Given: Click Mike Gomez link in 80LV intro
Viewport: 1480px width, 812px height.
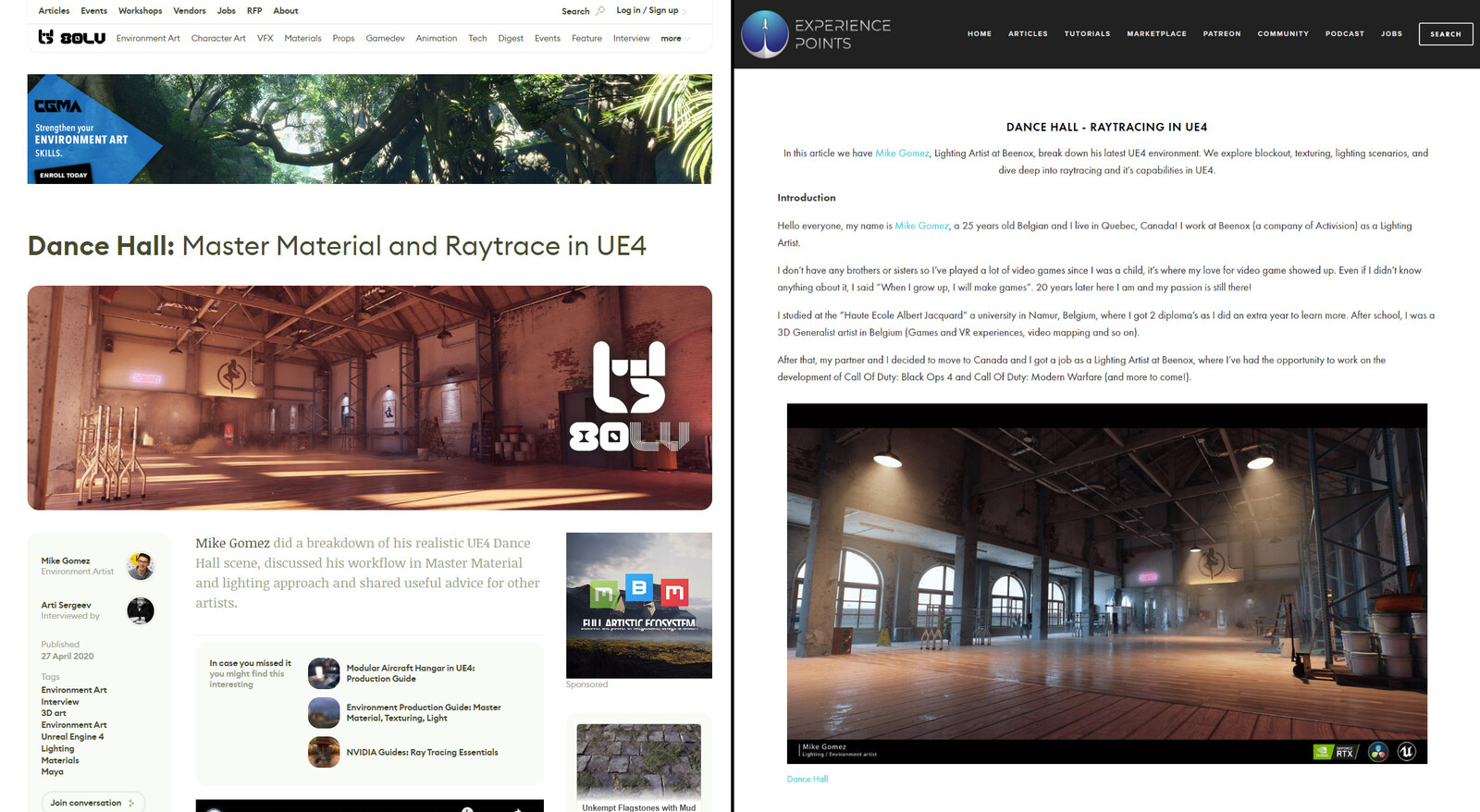Looking at the screenshot, I should pos(232,543).
